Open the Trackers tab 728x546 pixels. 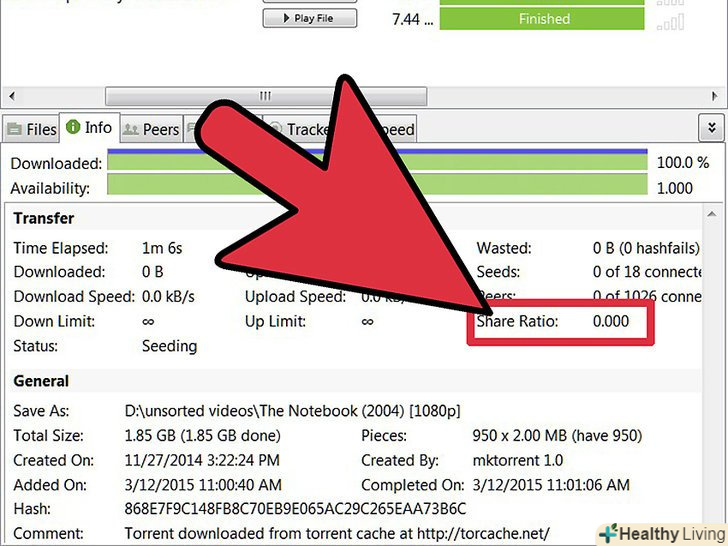point(301,129)
